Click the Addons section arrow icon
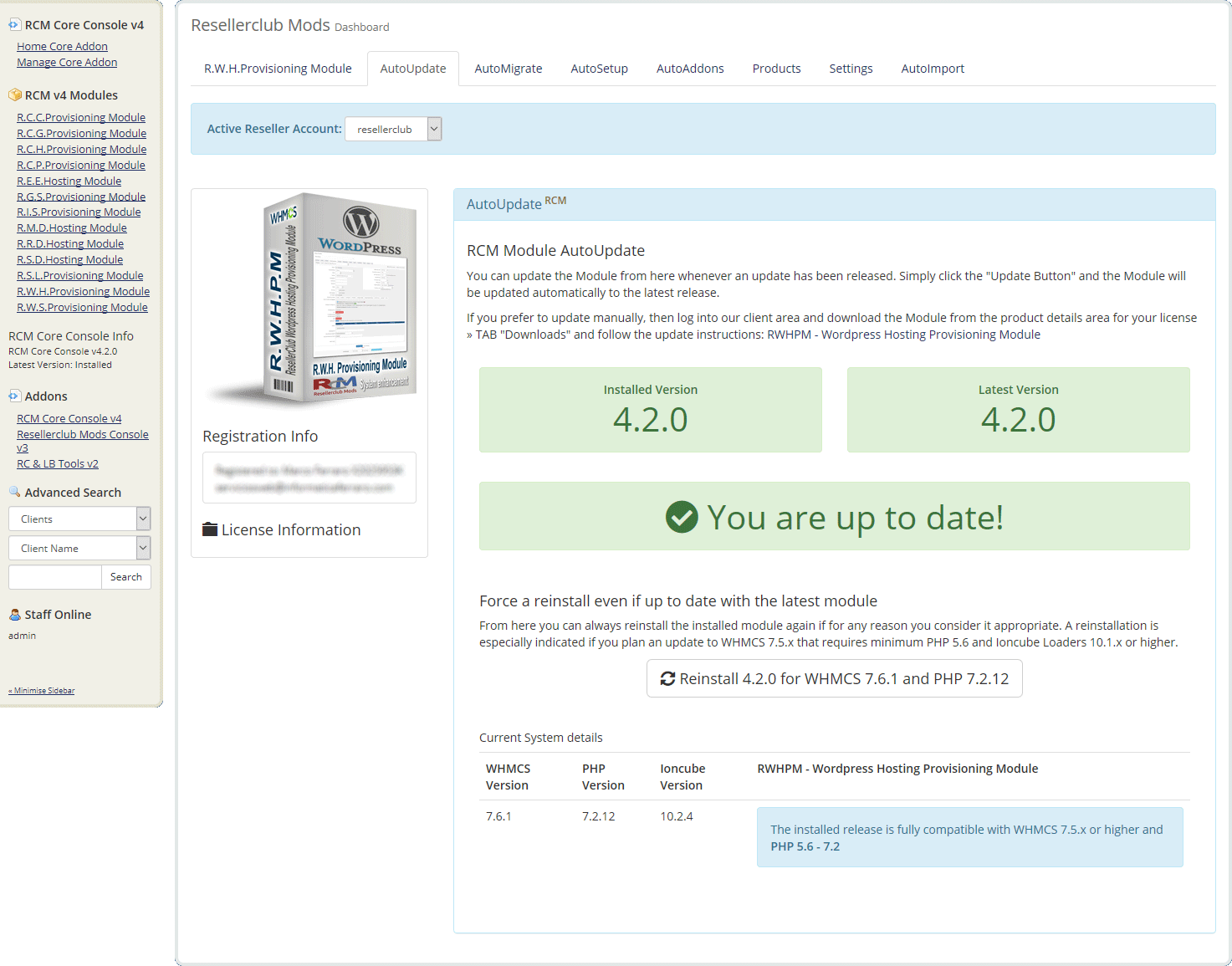 (14, 396)
